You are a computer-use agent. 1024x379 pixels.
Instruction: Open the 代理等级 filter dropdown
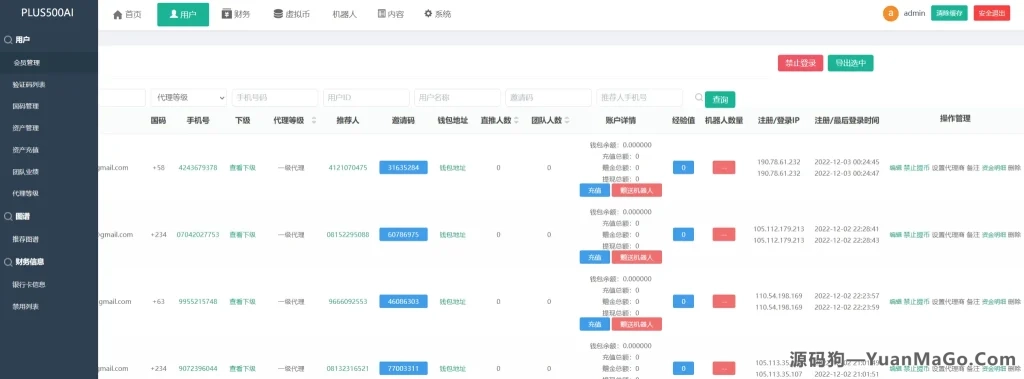(189, 97)
